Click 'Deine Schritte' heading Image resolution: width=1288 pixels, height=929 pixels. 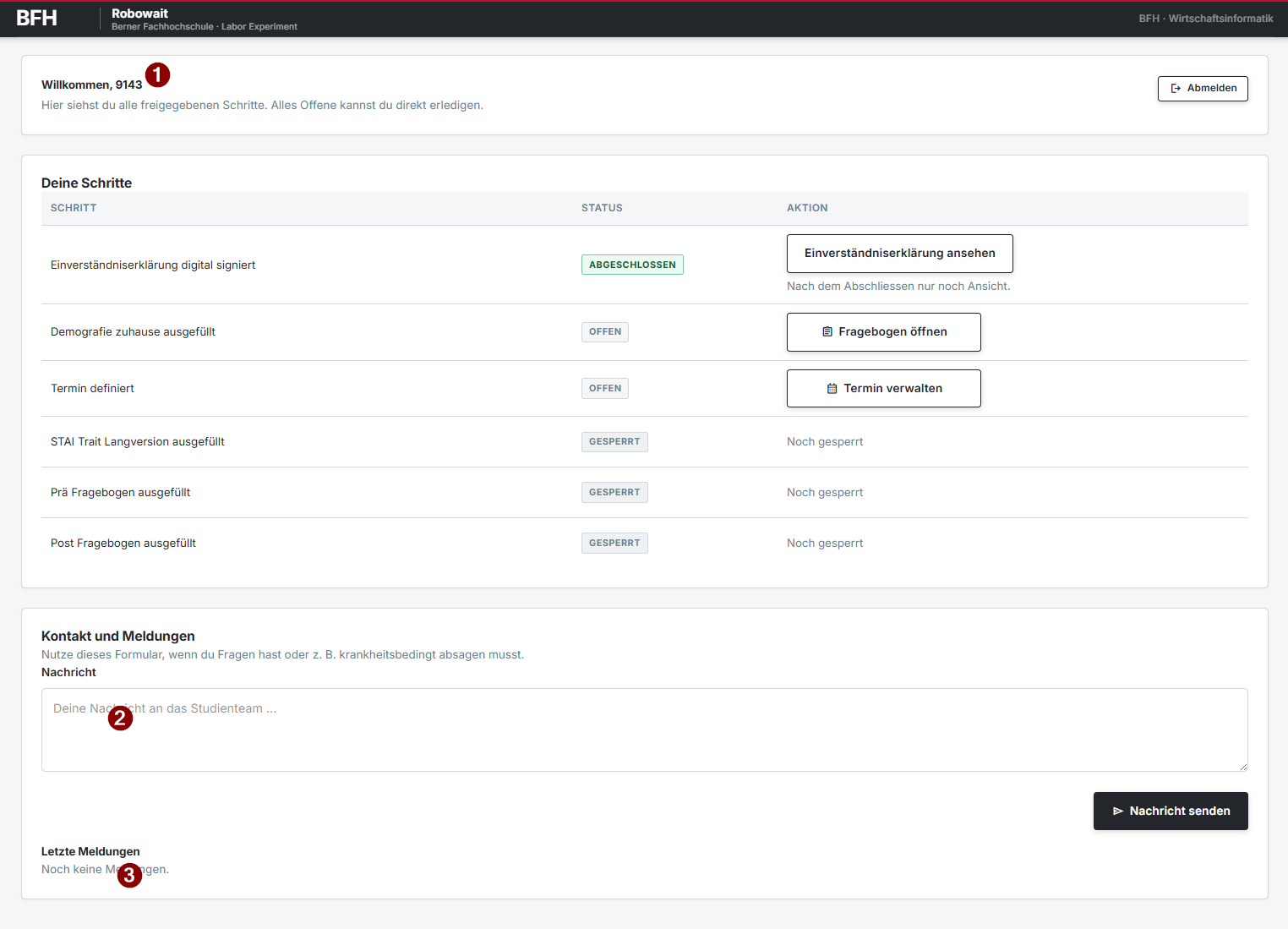(86, 183)
